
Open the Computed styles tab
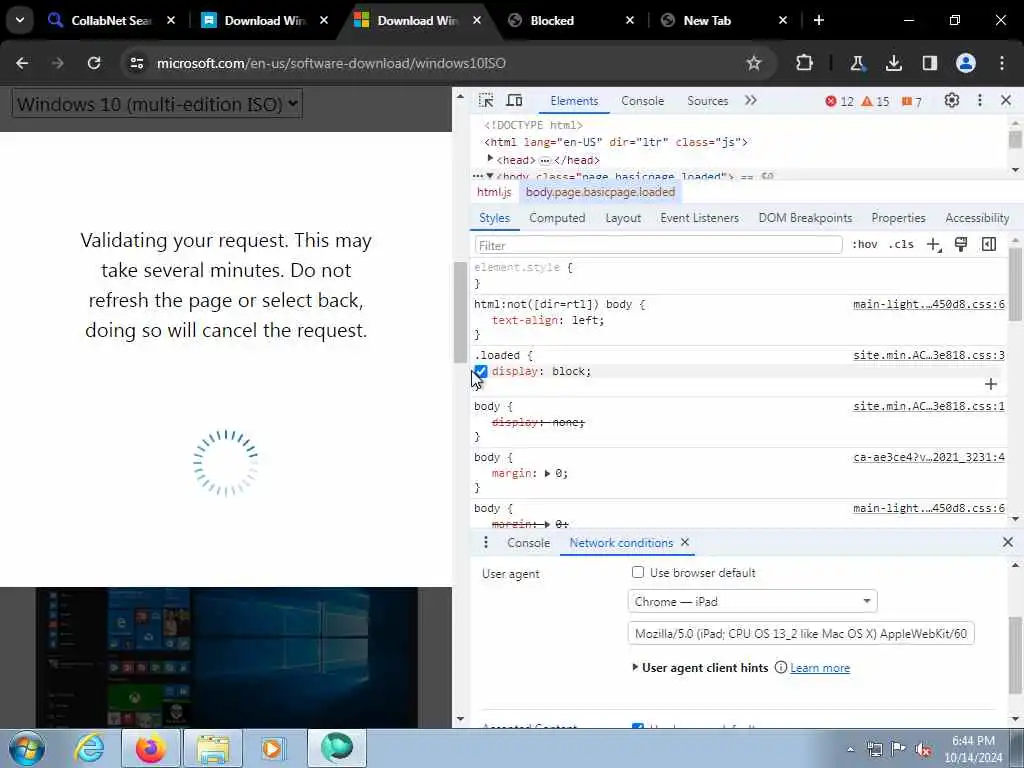(557, 218)
